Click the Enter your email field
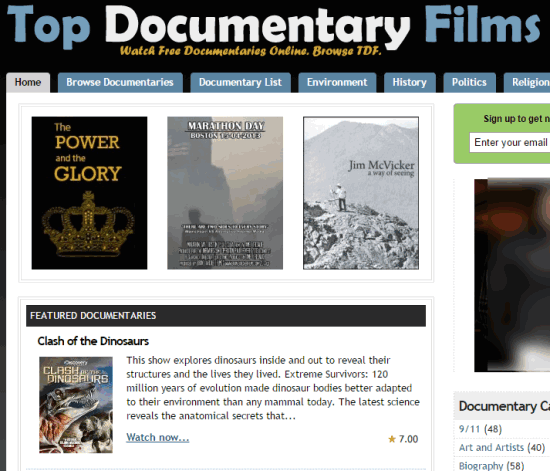The image size is (550, 471). pyautogui.click(x=510, y=142)
